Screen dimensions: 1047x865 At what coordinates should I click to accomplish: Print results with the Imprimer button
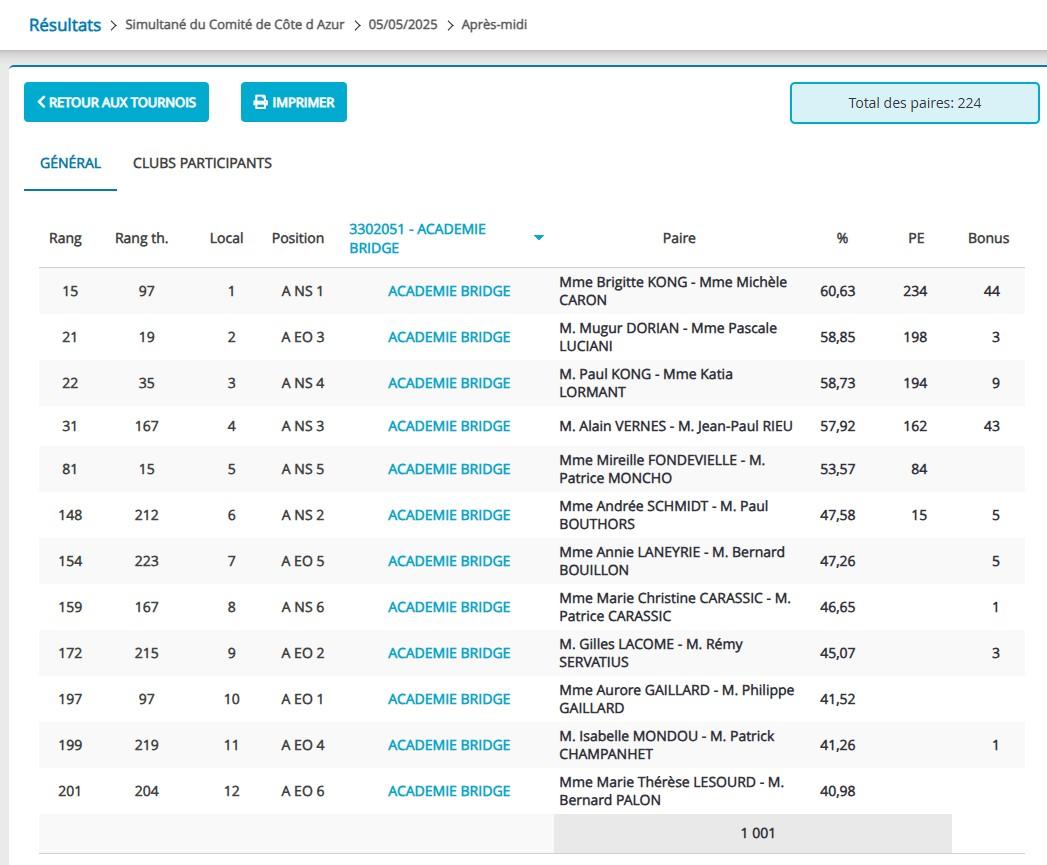(x=294, y=102)
